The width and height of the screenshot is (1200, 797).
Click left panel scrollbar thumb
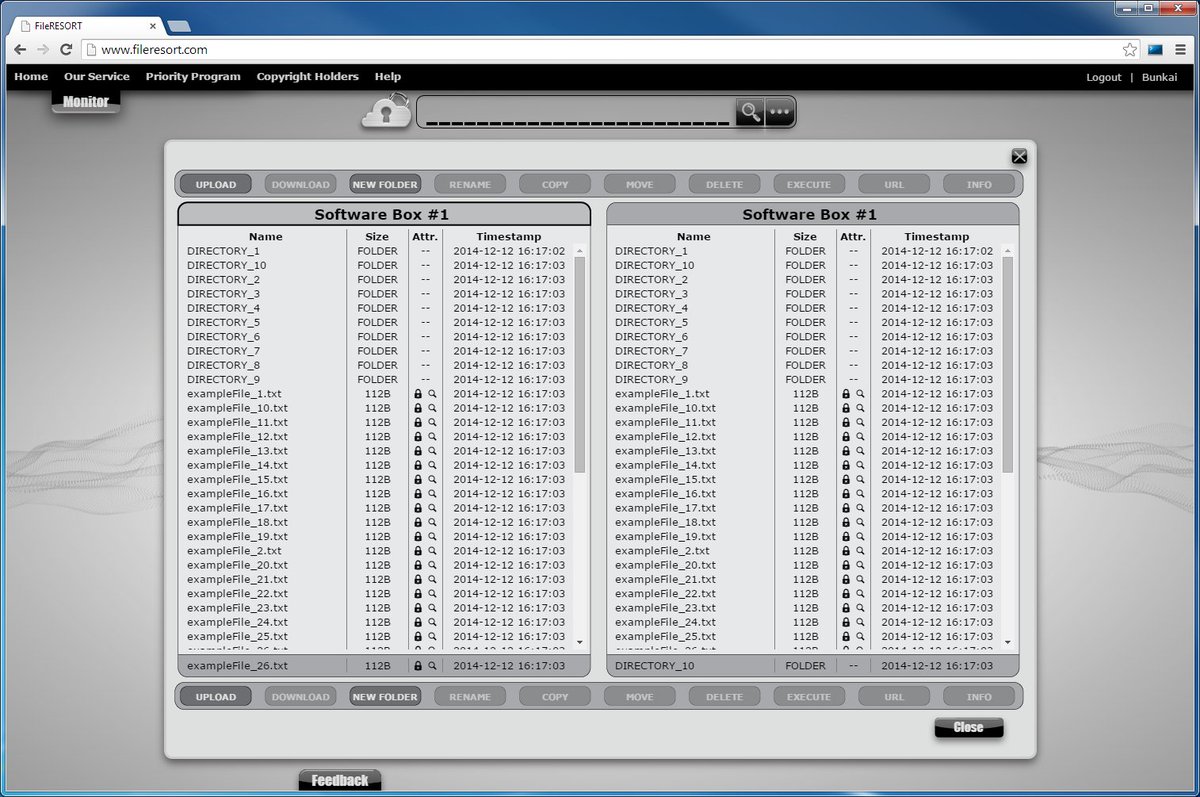[x=580, y=364]
